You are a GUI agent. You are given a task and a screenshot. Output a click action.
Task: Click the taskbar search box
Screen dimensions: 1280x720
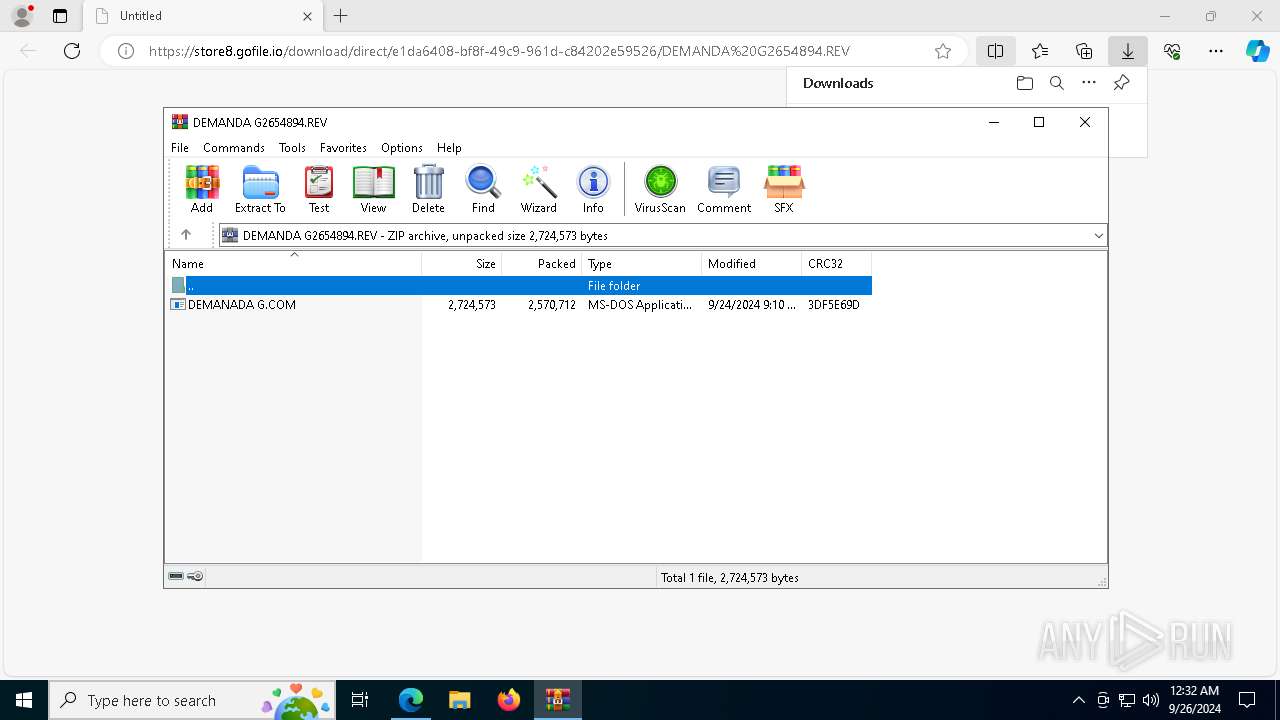coord(190,700)
